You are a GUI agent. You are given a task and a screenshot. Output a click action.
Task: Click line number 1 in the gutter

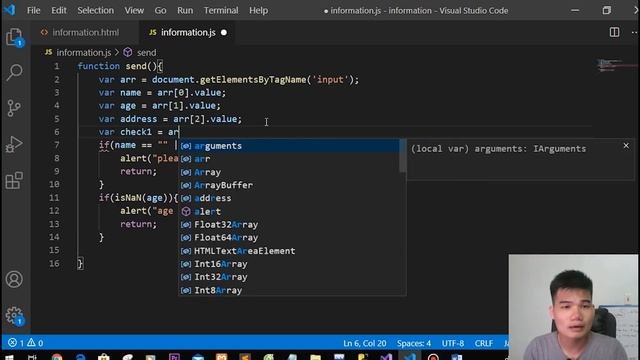57,66
